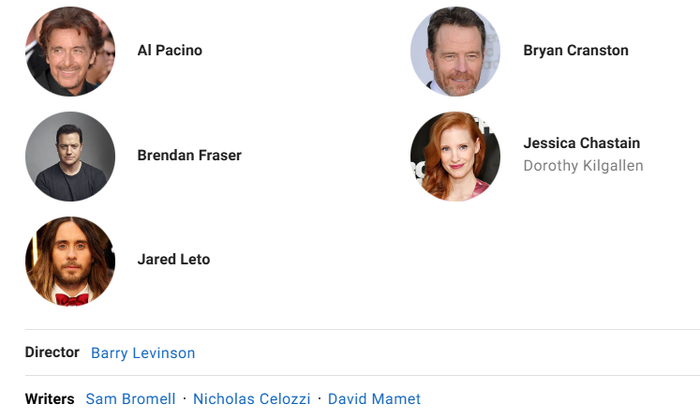The height and width of the screenshot is (419, 700).
Task: Click the Writers label
Action: pyautogui.click(x=49, y=399)
